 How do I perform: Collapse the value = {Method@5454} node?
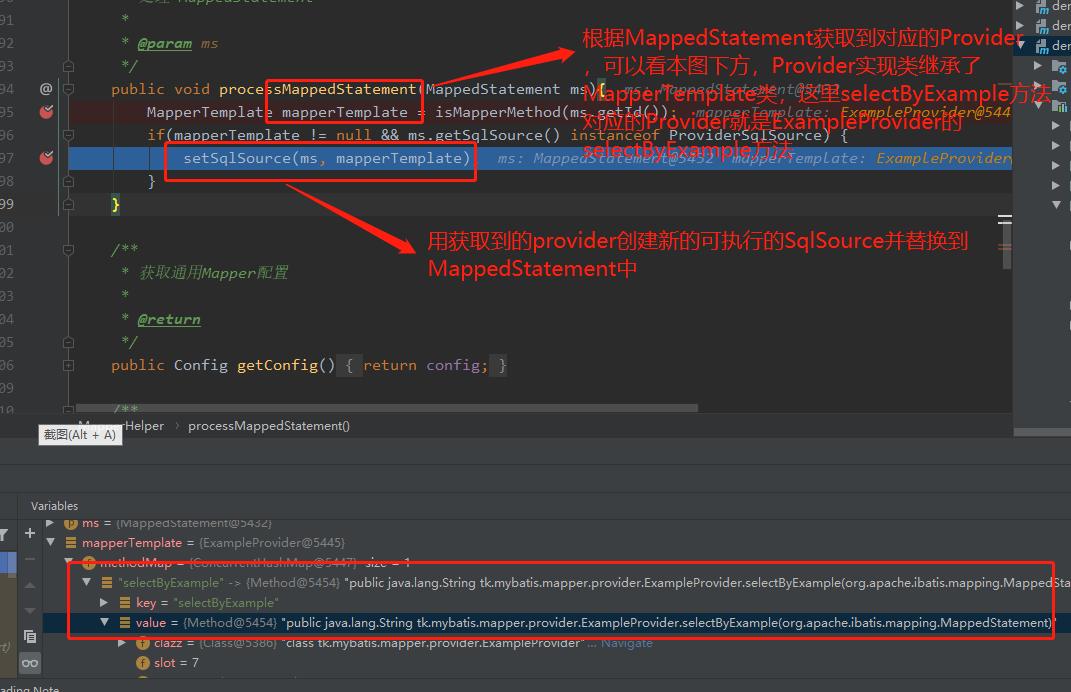[105, 622]
